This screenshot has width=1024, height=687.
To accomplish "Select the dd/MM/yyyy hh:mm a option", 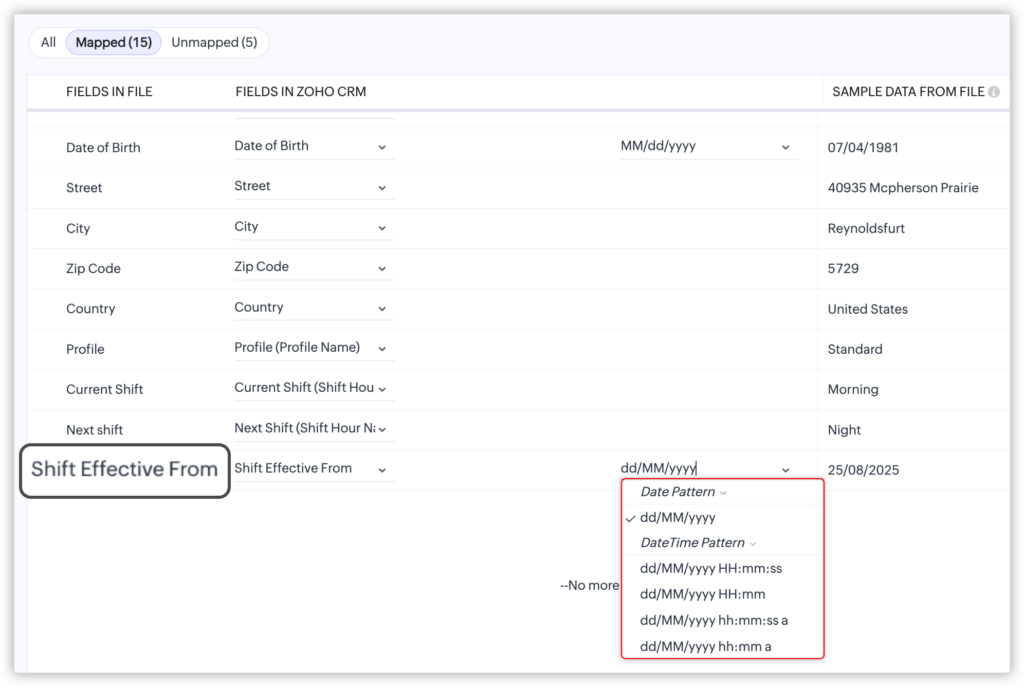I will pyautogui.click(x=705, y=645).
